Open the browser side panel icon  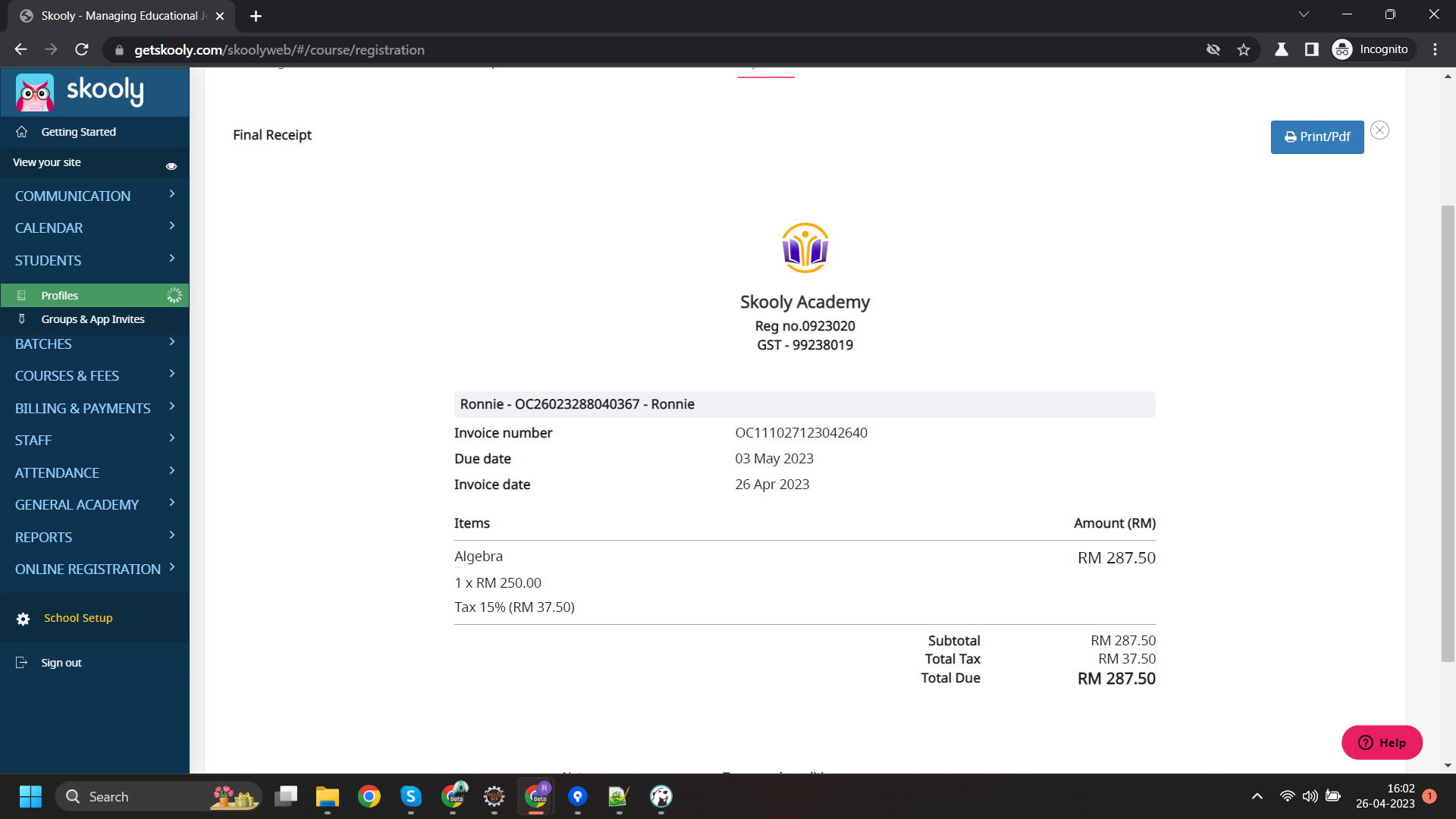1312,49
